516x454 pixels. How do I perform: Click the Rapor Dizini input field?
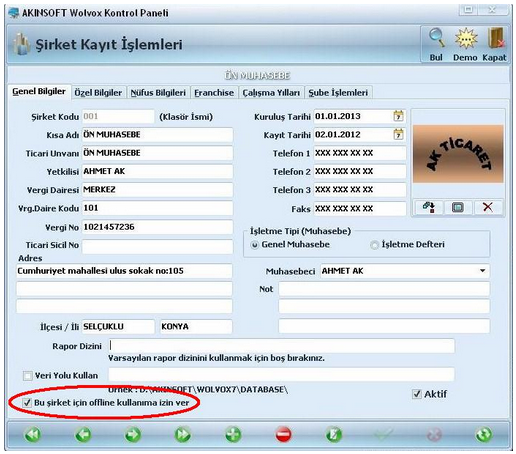(x=281, y=346)
